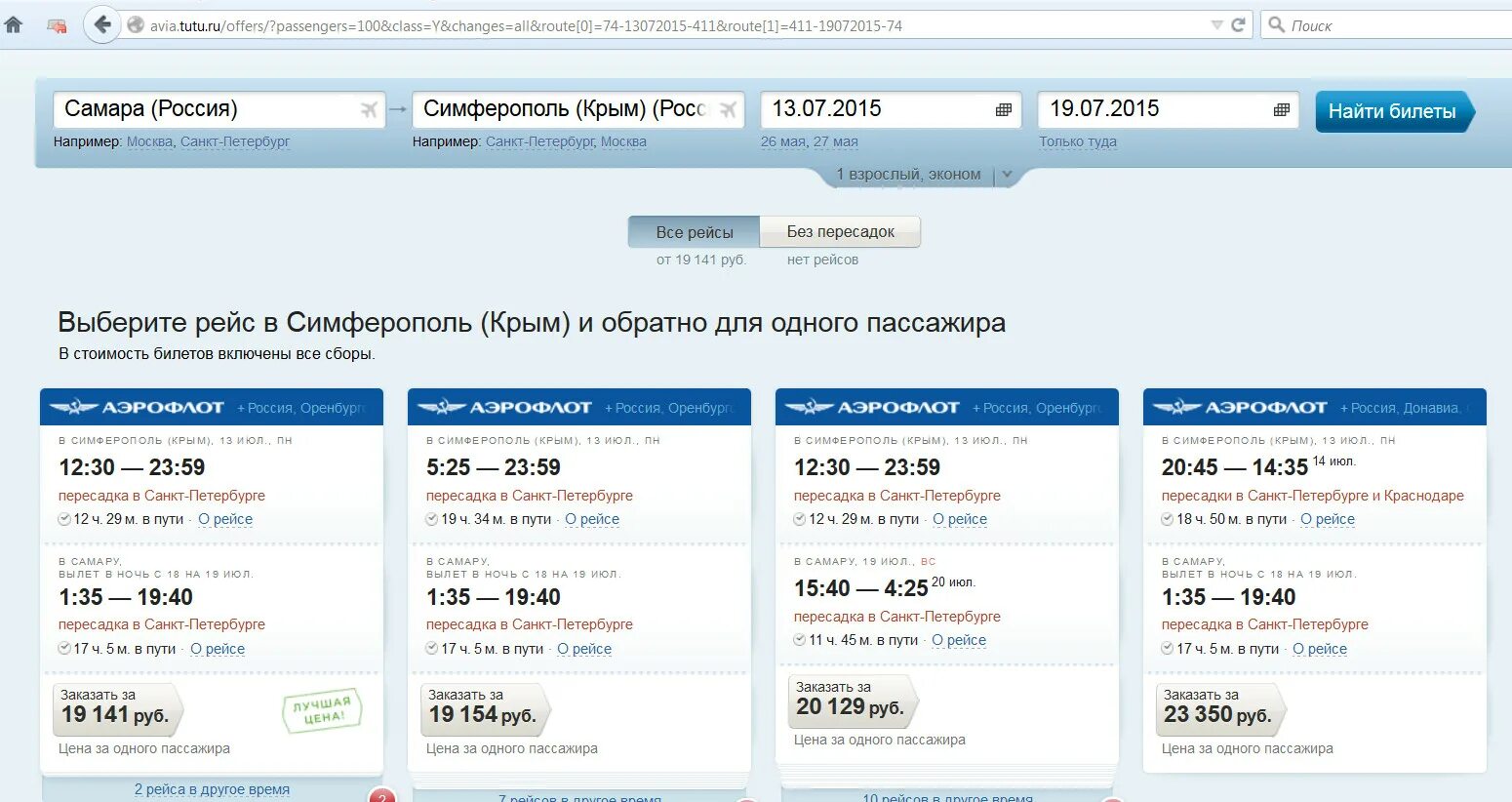Click the нет рейсов label
Viewport: 1512px width, 802px height.
(x=823, y=260)
